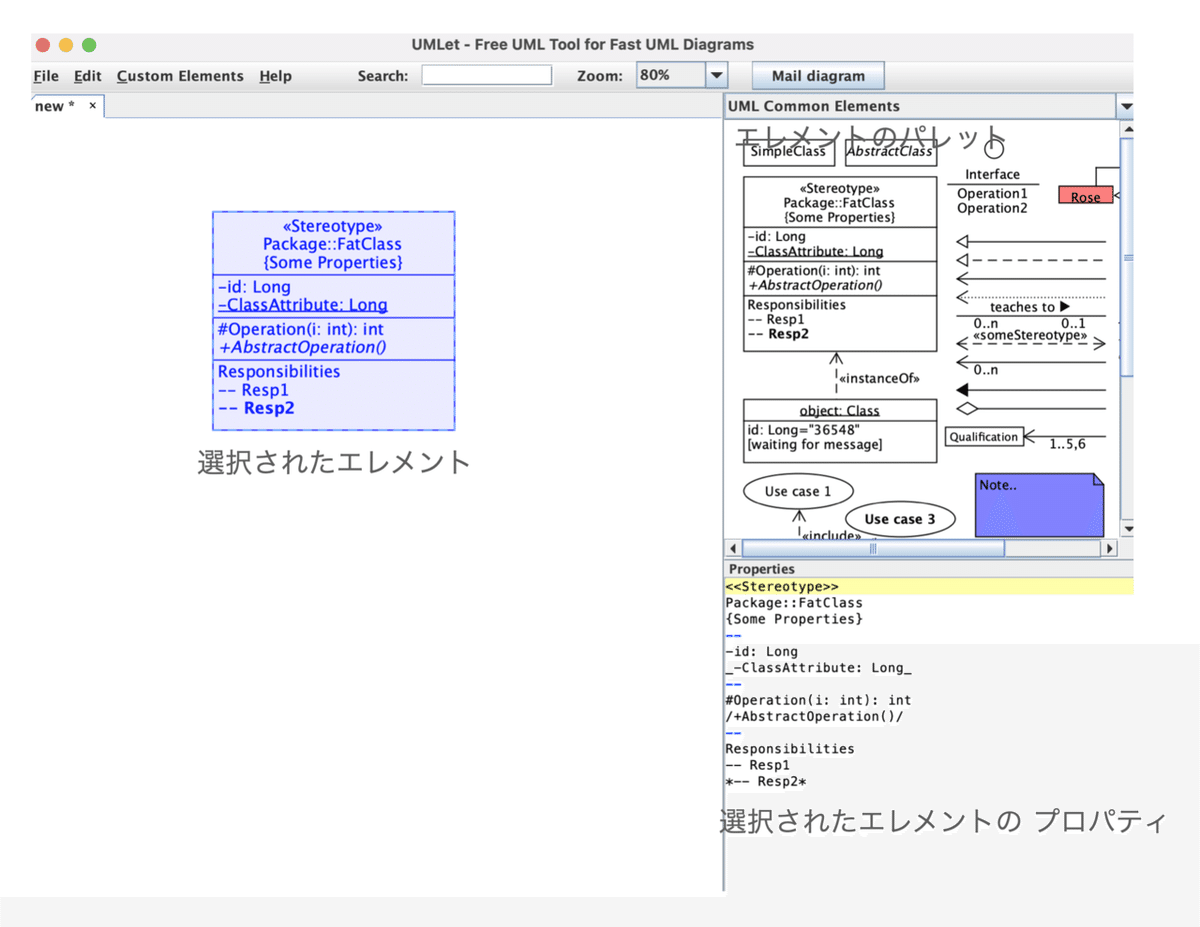Viewport: 1200px width, 927px height.
Task: Select the Interface circle element in palette
Action: coord(993,150)
